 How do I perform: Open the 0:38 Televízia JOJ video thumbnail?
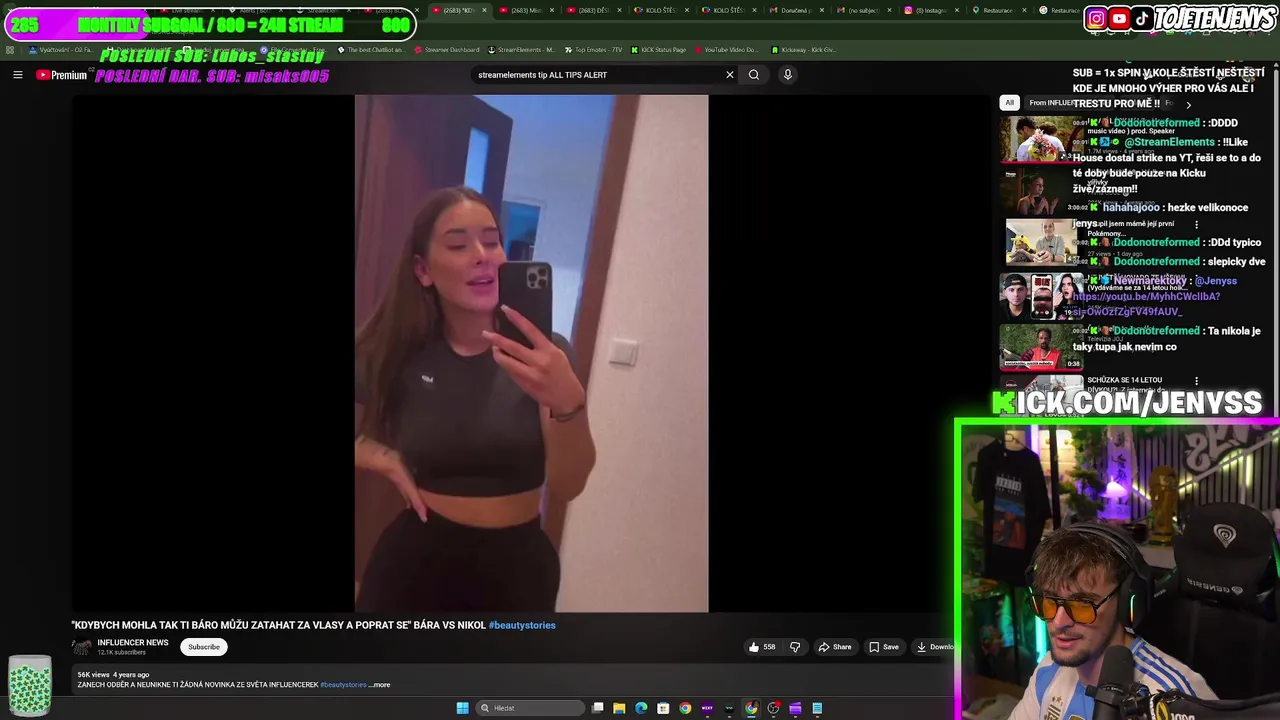[x=1040, y=347]
